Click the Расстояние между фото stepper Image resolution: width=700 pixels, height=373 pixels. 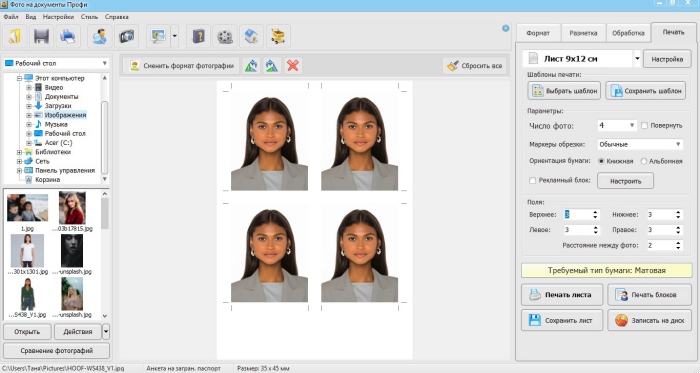pos(678,245)
